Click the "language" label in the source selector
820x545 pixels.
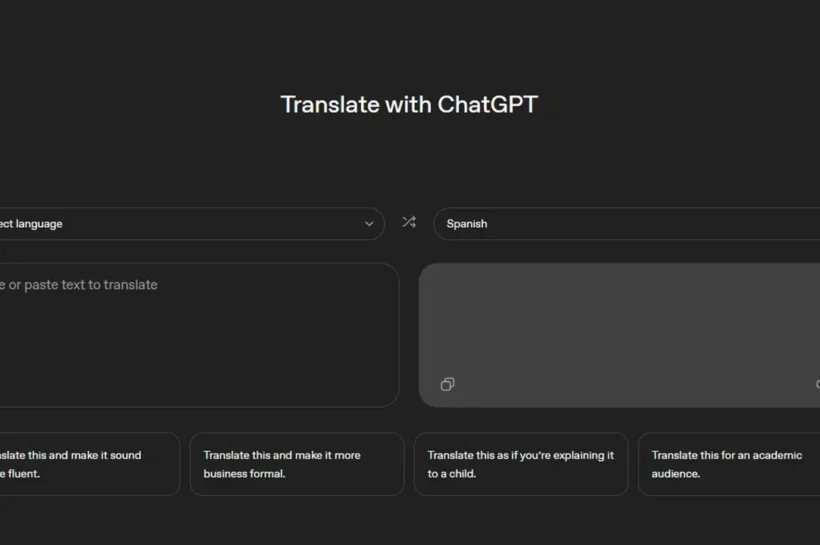39,224
